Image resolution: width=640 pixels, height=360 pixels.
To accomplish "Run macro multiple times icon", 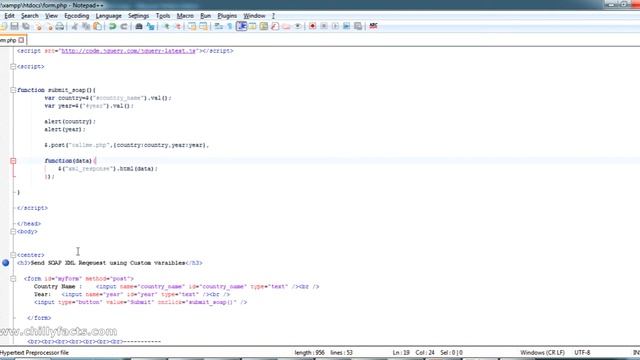I will click(x=347, y=26).
